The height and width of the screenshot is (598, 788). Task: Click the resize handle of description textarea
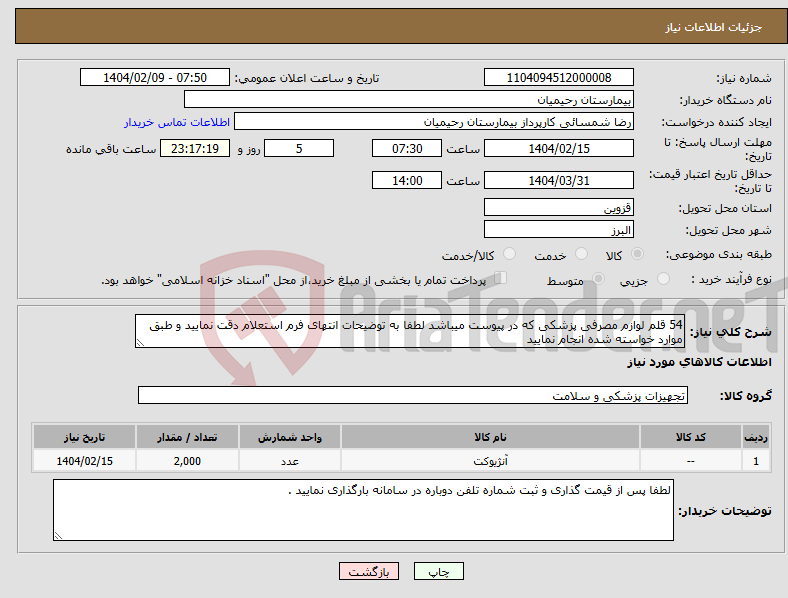[140, 343]
